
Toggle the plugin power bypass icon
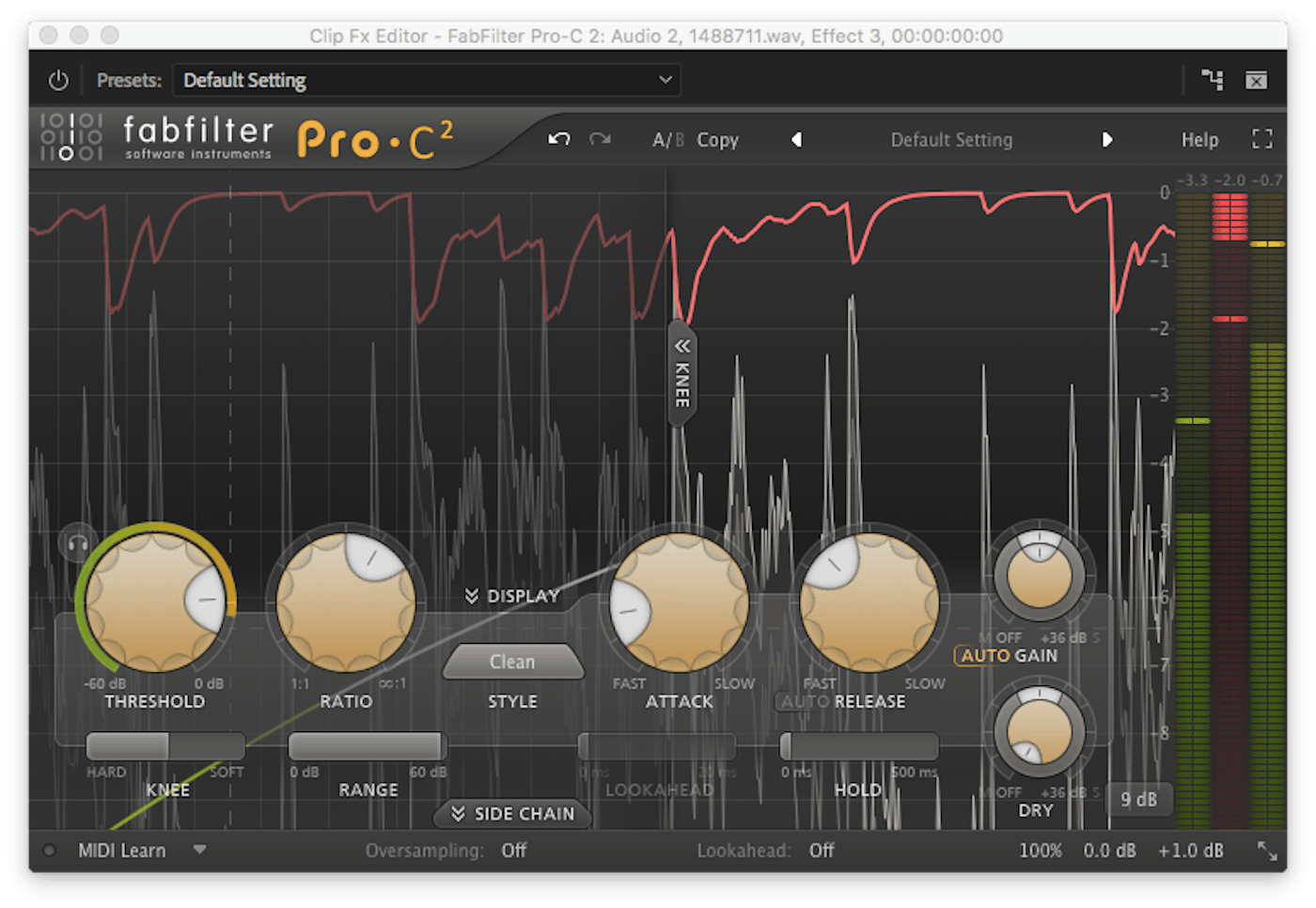pyautogui.click(x=58, y=81)
